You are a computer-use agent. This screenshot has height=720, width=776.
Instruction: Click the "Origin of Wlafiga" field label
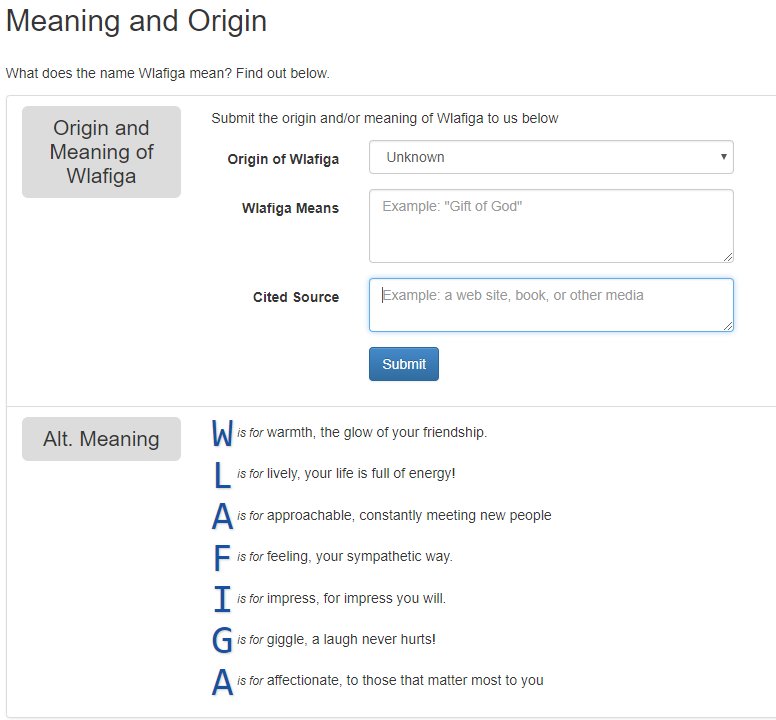(x=283, y=159)
